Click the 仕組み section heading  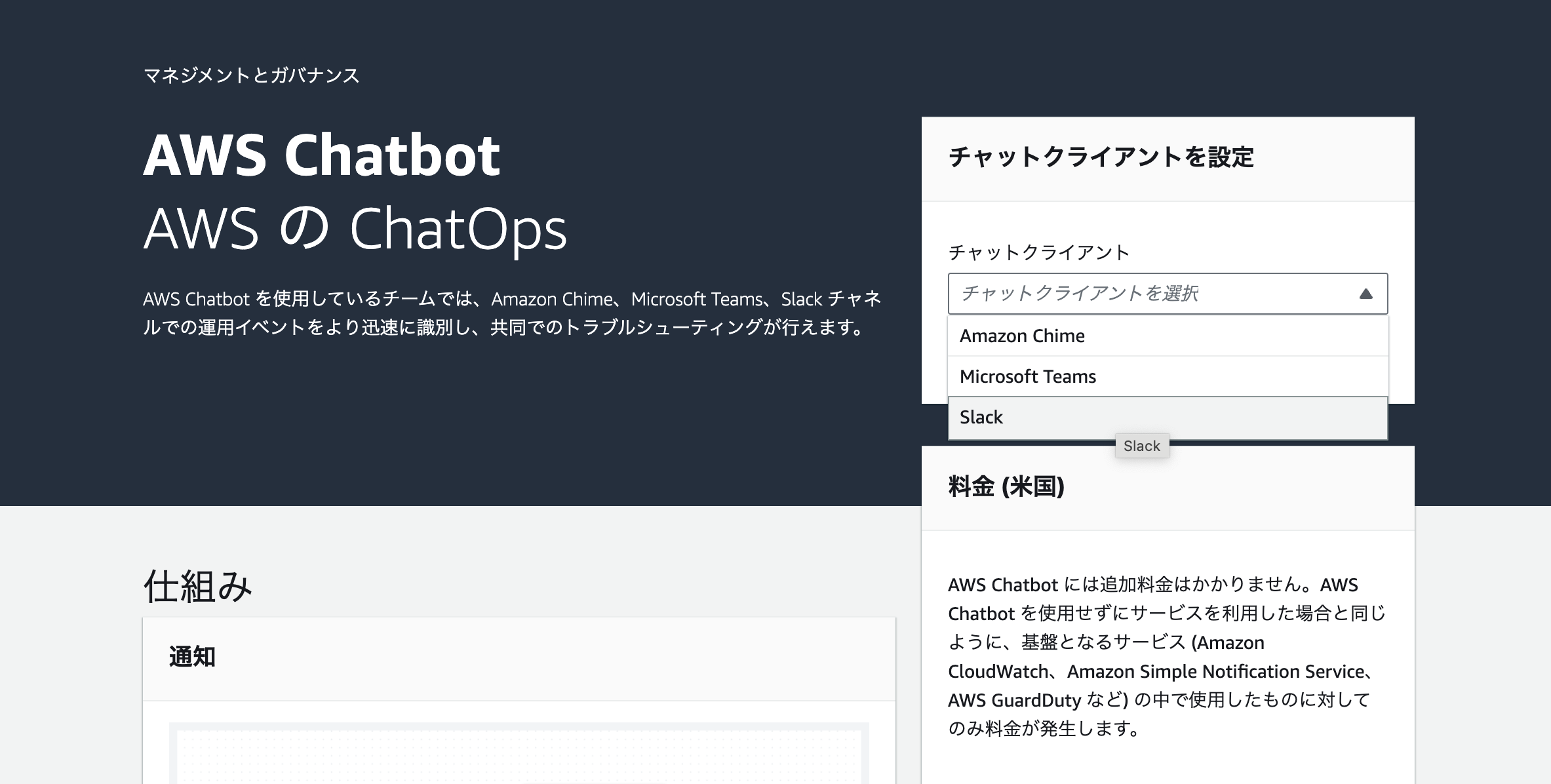[x=197, y=585]
